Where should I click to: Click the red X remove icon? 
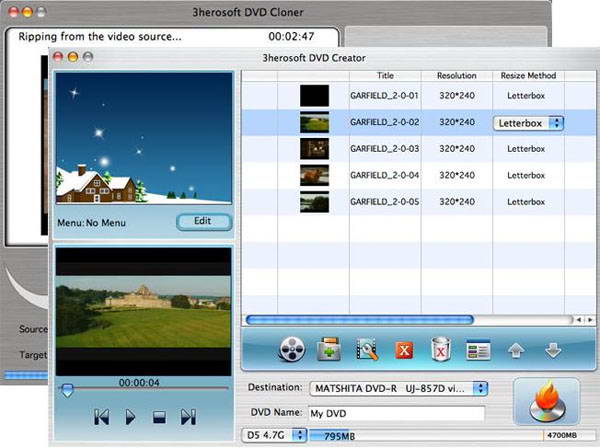(x=404, y=350)
